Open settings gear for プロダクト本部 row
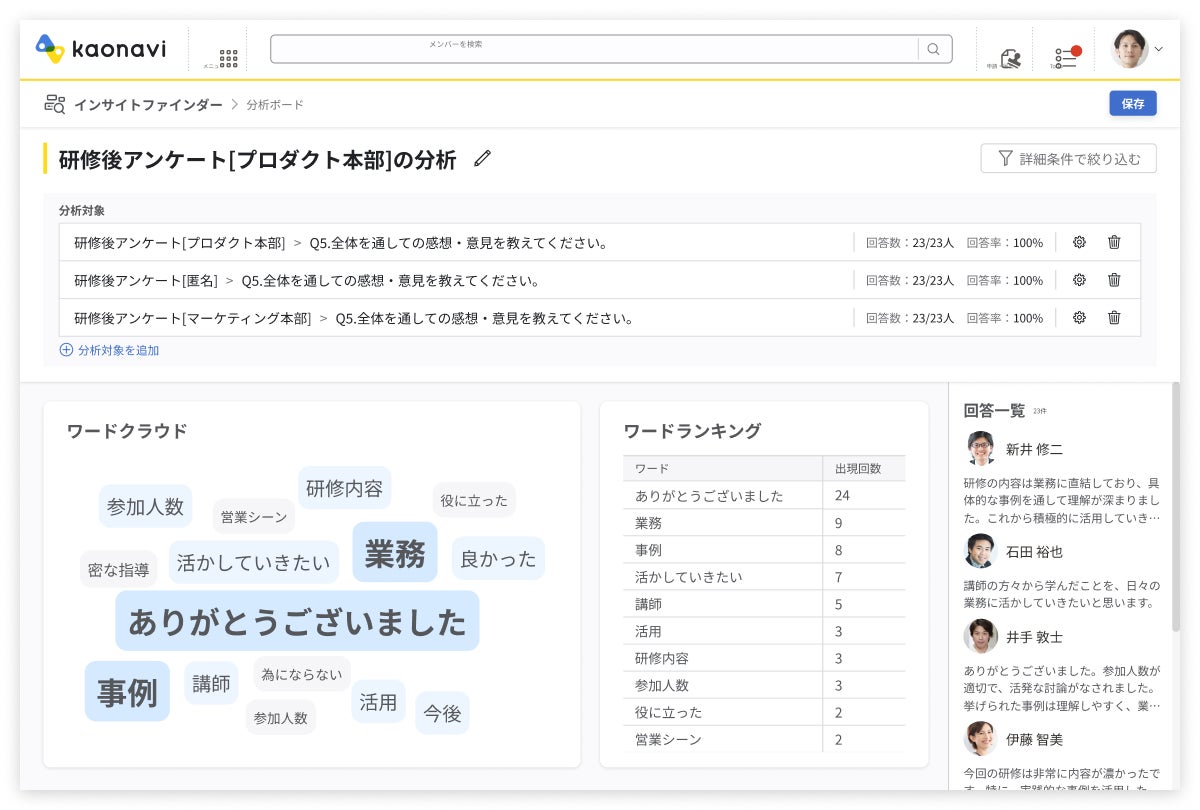 coord(1079,242)
